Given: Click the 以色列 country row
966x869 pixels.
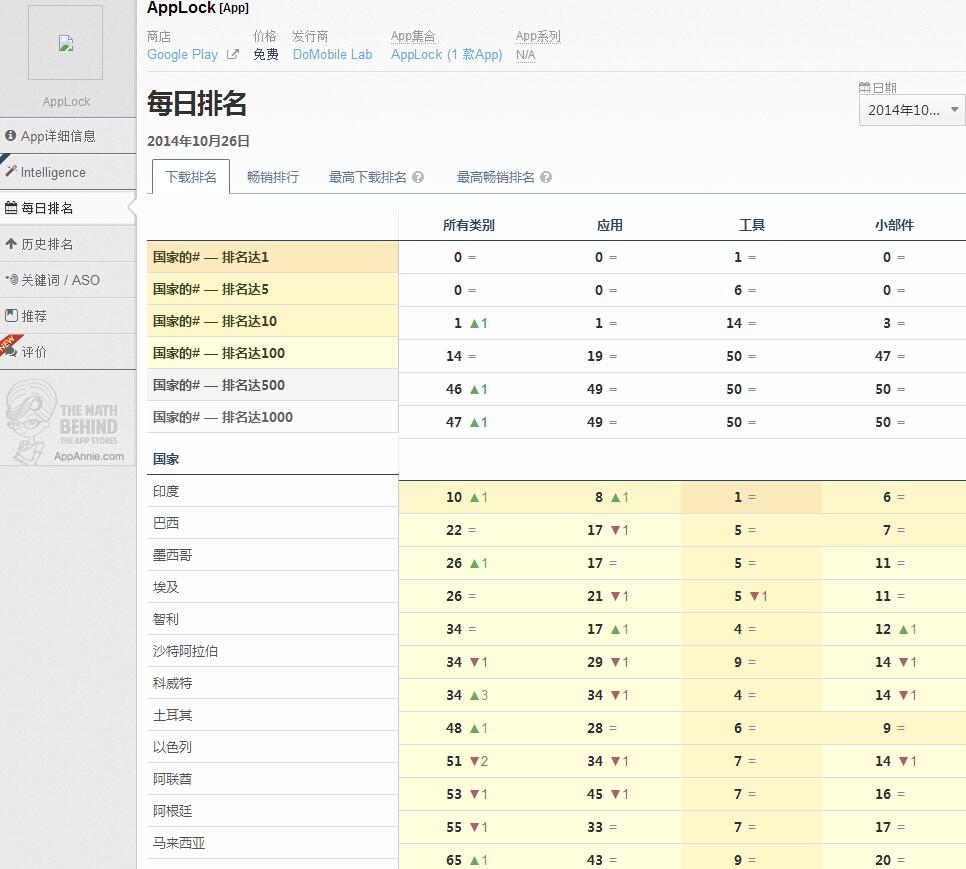Looking at the screenshot, I should [272, 748].
